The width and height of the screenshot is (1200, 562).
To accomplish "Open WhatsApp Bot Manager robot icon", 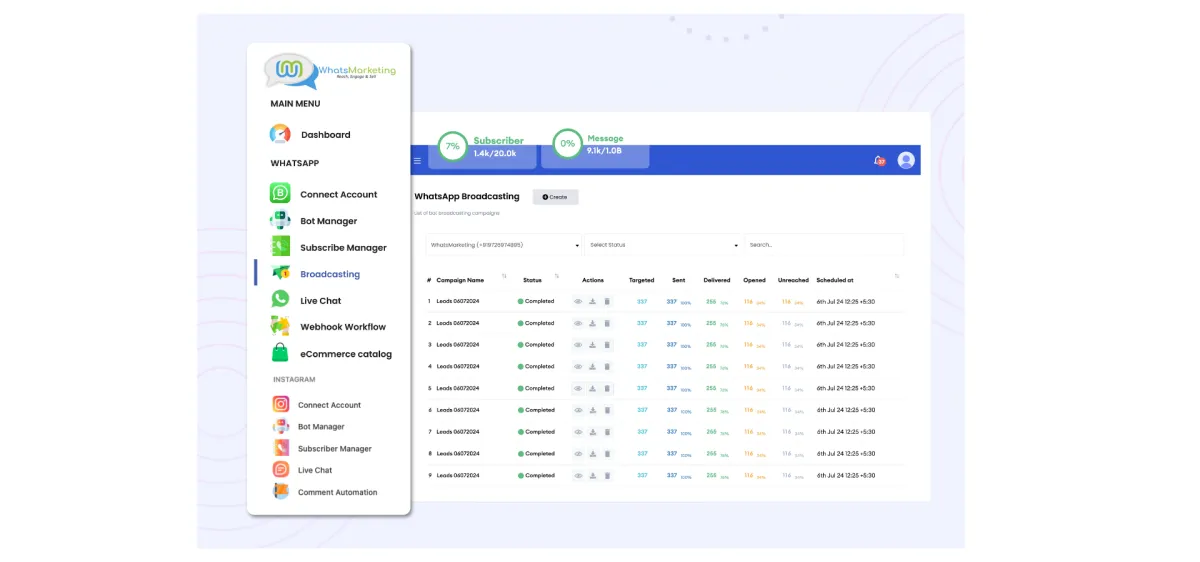I will tap(280, 221).
